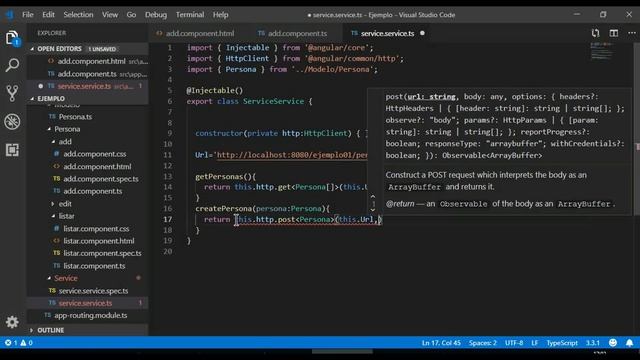The image size is (640, 360).
Task: Select language mode TypeScript in status bar
Action: point(562,342)
